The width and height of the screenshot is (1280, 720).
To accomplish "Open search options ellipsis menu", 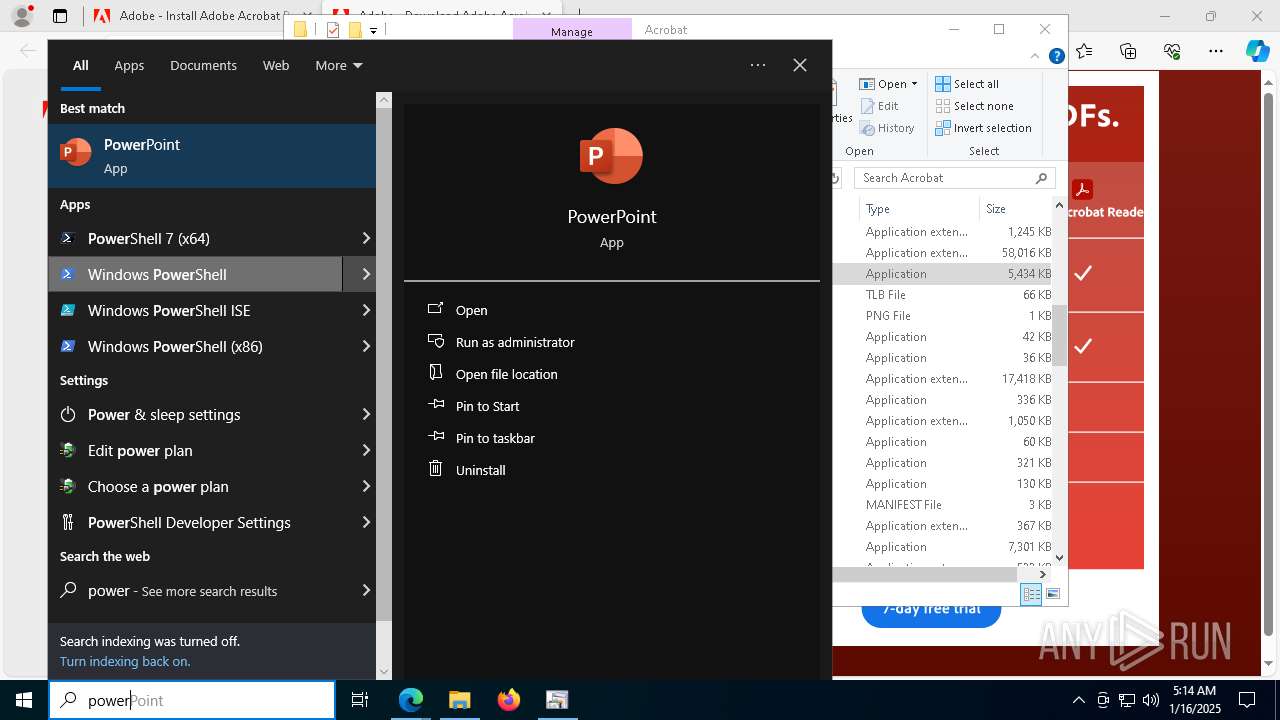I will pyautogui.click(x=758, y=65).
